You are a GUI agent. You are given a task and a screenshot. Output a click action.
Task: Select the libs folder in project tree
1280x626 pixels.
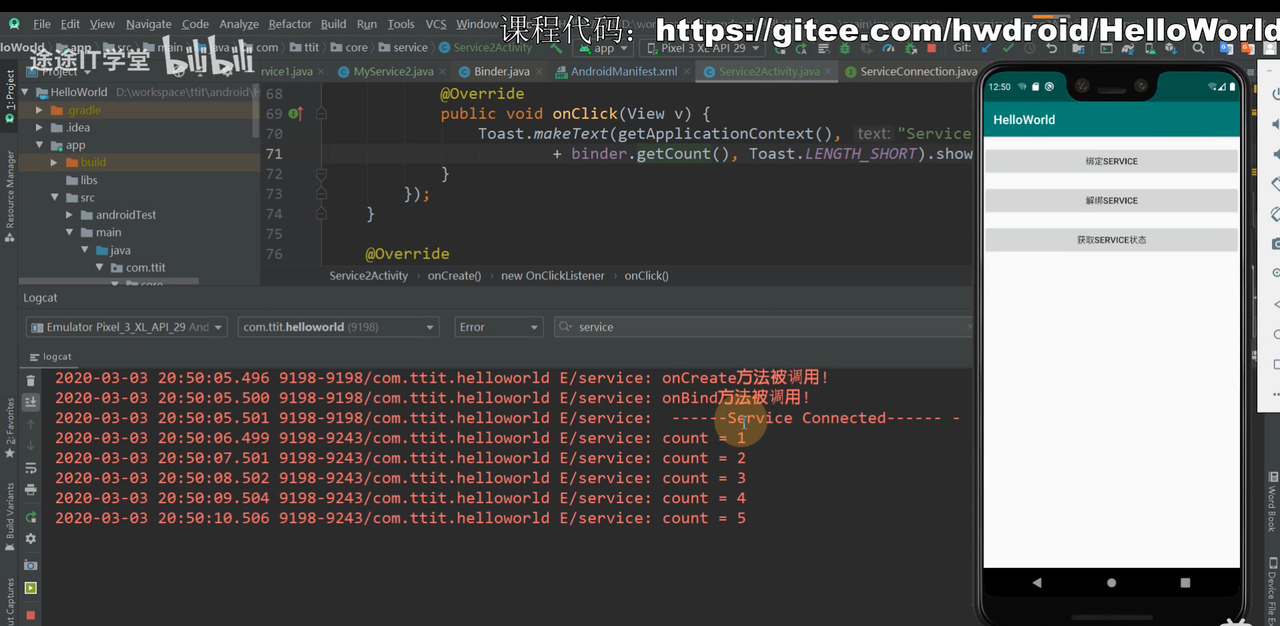pos(89,180)
